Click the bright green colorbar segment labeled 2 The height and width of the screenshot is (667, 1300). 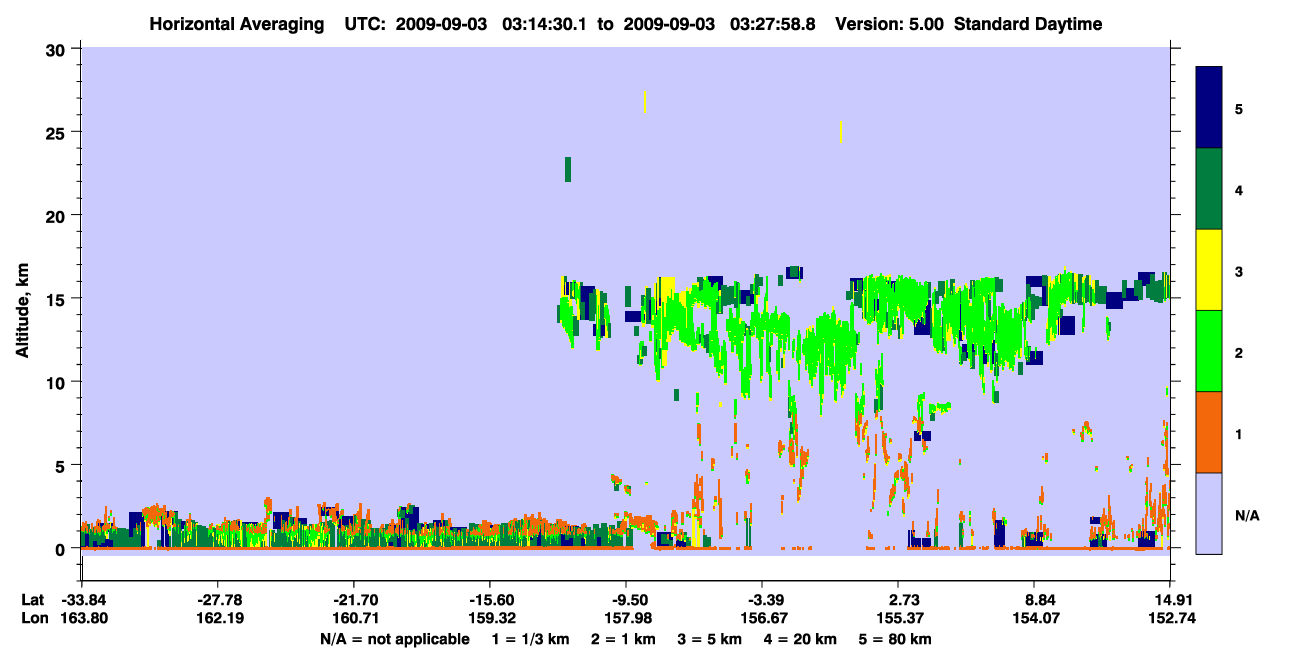pos(1209,351)
